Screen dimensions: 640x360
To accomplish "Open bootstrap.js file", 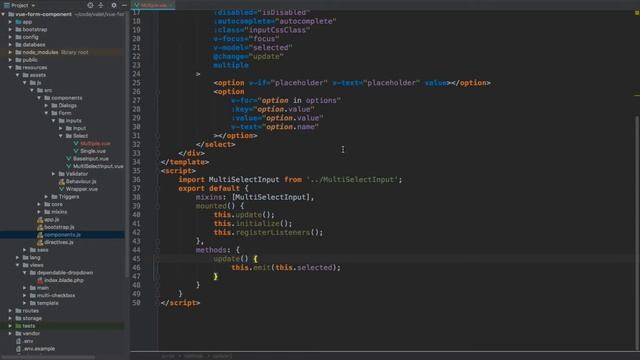I will tap(59, 227).
